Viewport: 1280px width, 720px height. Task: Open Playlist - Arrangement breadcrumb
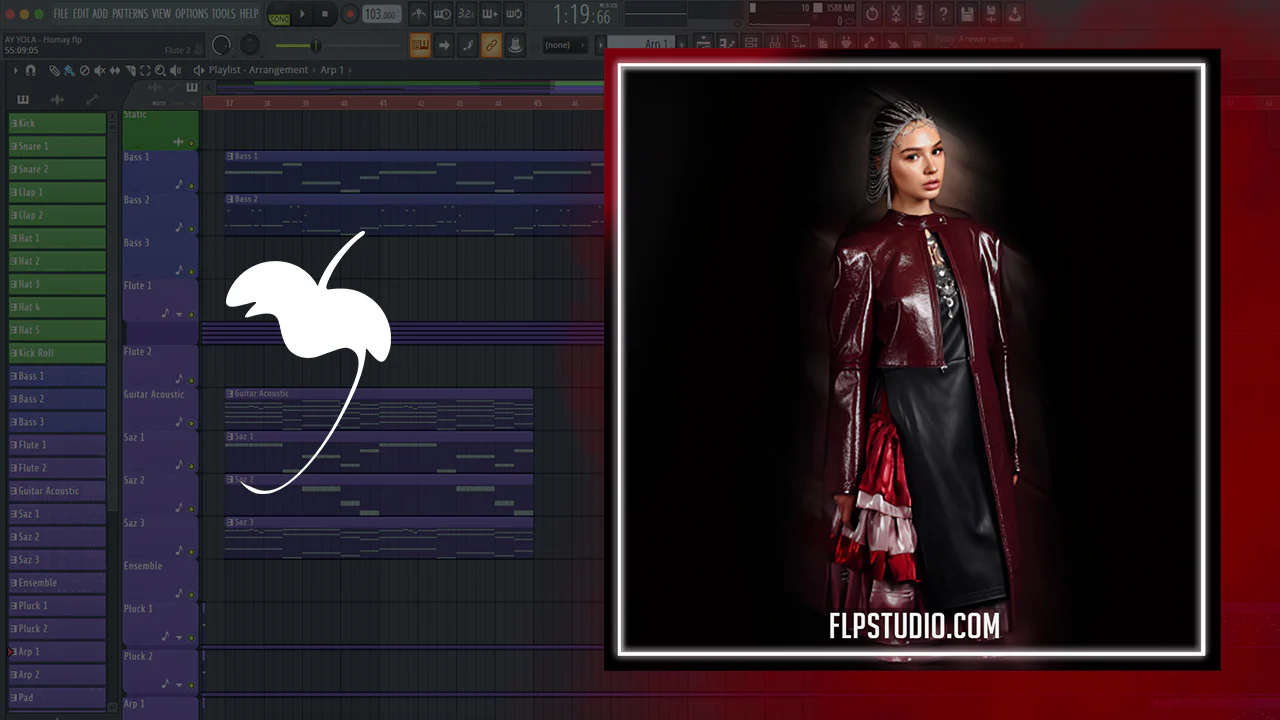[258, 70]
